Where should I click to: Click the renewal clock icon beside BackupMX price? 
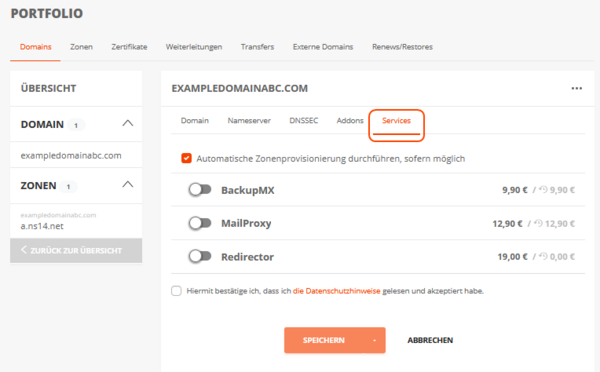coord(543,189)
